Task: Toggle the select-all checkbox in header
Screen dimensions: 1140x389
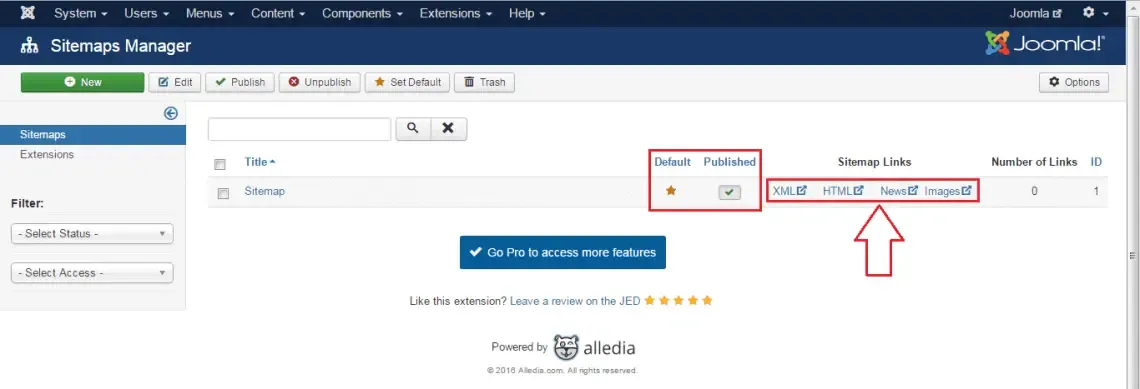Action: pyautogui.click(x=220, y=164)
